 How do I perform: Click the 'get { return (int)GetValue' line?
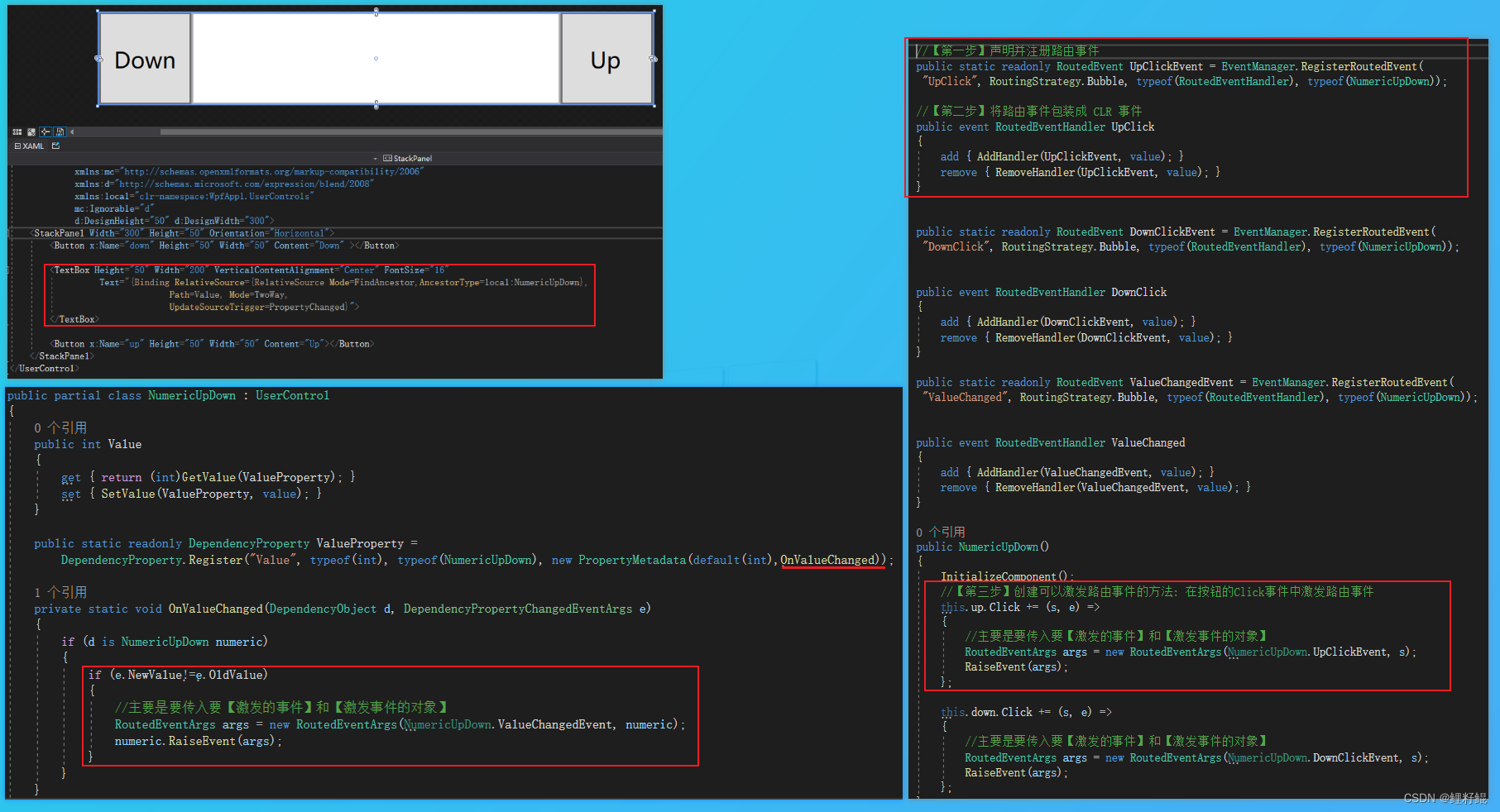pyautogui.click(x=208, y=477)
